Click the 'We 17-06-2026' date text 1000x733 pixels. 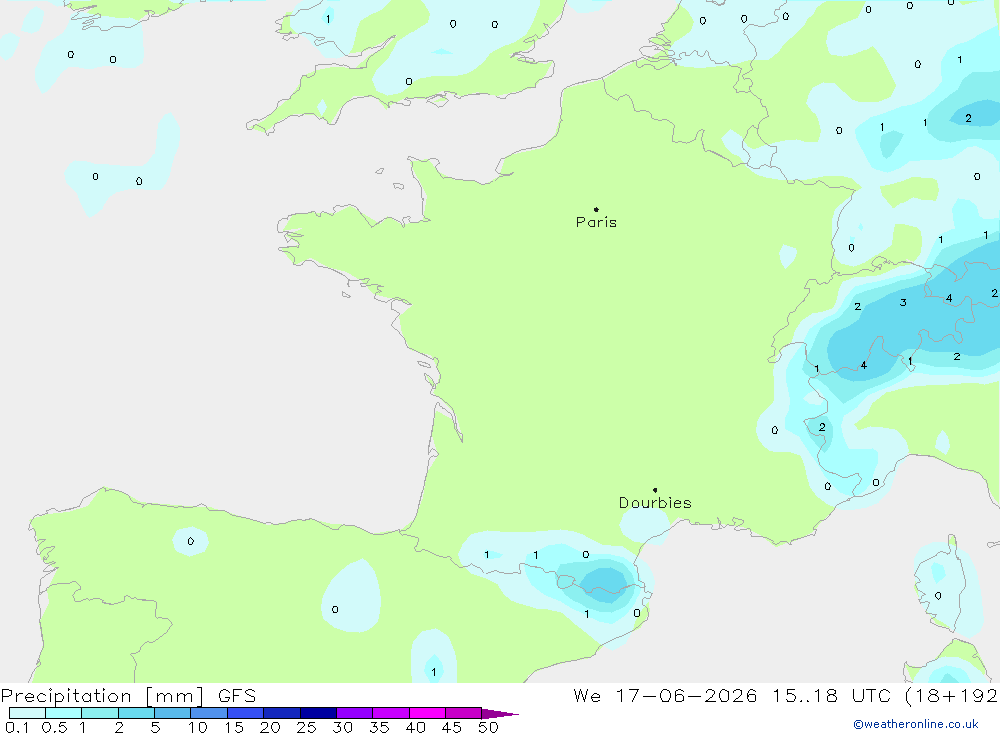click(665, 696)
